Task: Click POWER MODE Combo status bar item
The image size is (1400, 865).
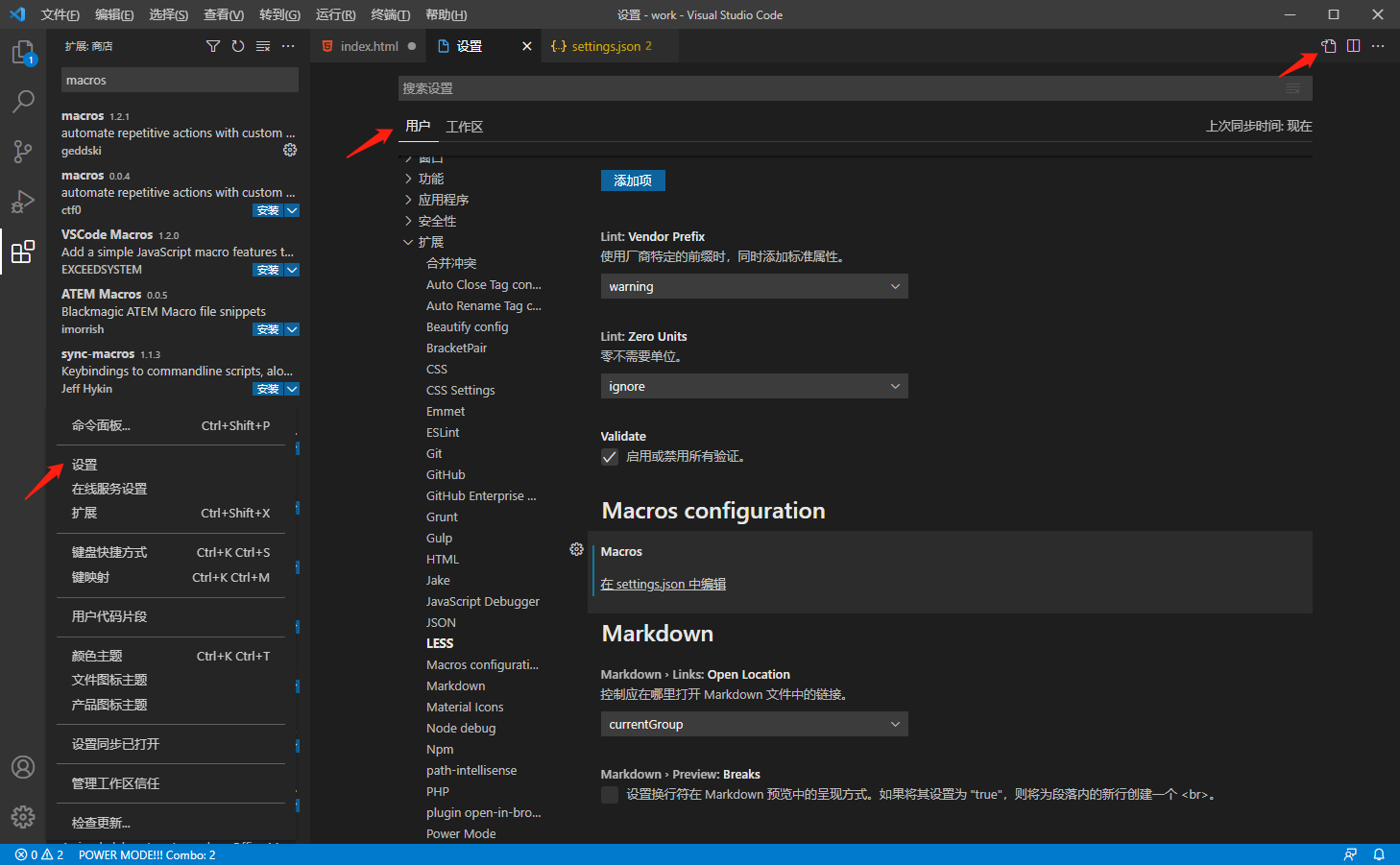Action: (147, 854)
